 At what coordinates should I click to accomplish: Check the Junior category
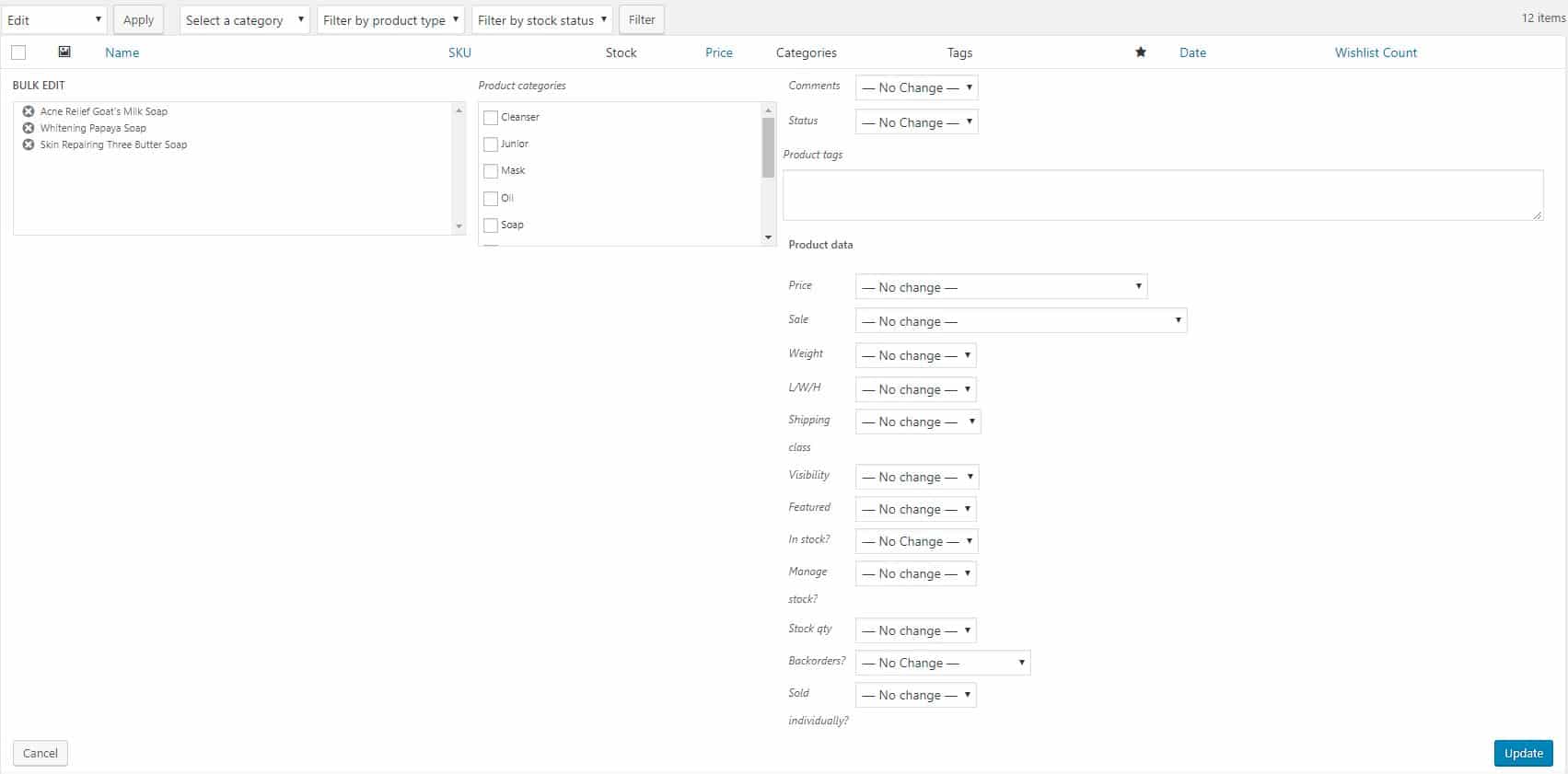(x=491, y=144)
